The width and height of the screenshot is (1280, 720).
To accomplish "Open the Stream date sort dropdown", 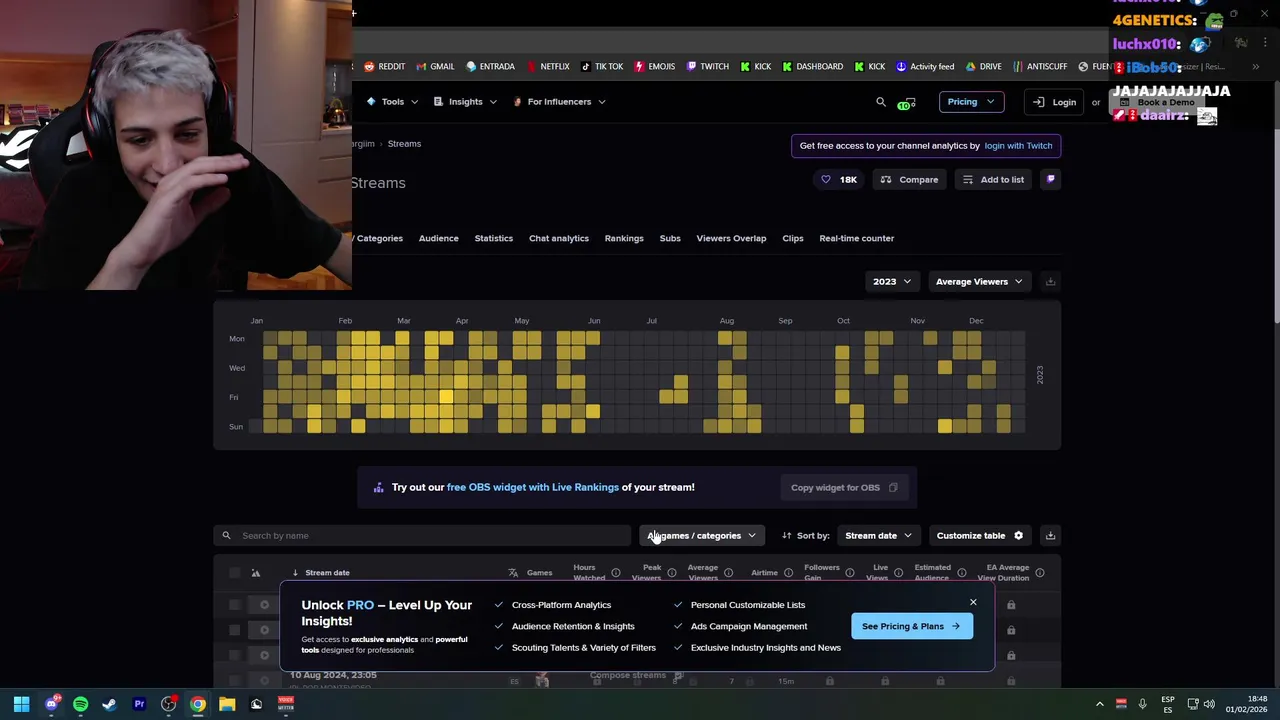I will tap(878, 536).
